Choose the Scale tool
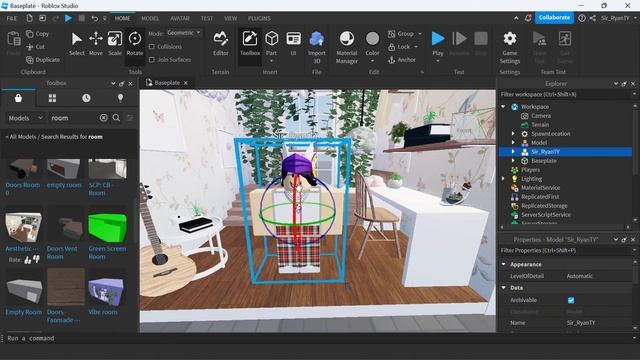This screenshot has height=360, width=640. click(115, 43)
